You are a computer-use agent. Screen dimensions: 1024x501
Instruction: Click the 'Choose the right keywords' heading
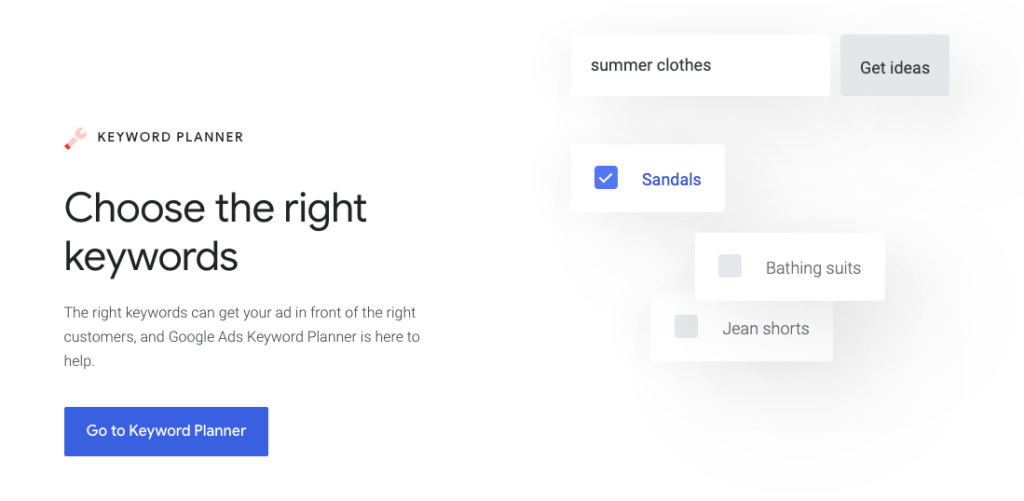coord(215,232)
